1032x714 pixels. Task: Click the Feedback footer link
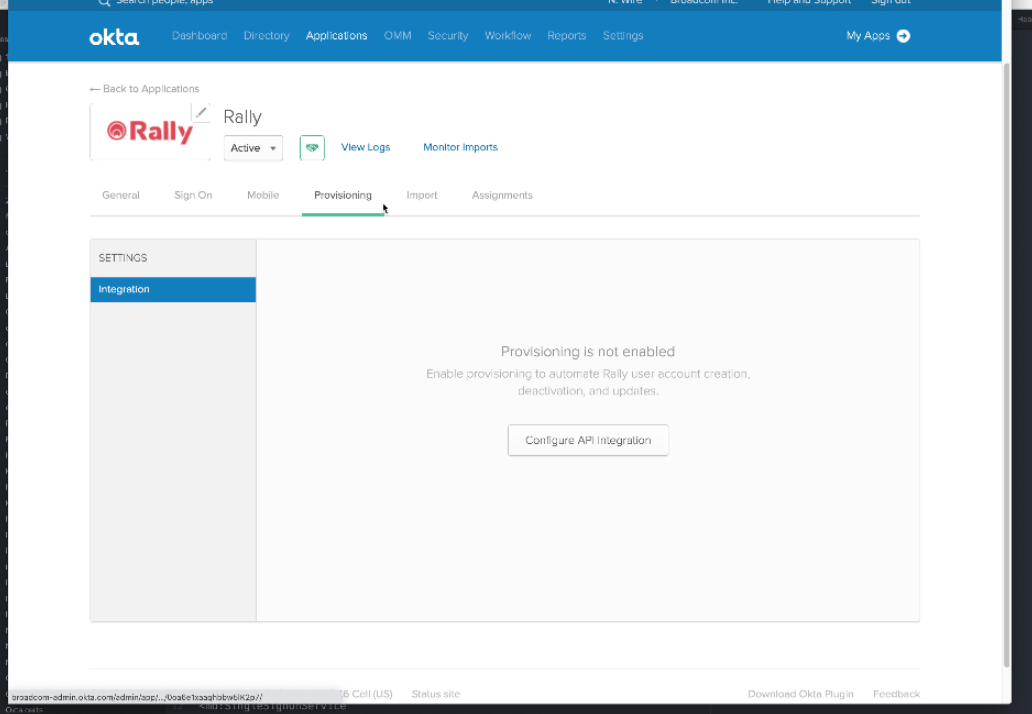896,694
